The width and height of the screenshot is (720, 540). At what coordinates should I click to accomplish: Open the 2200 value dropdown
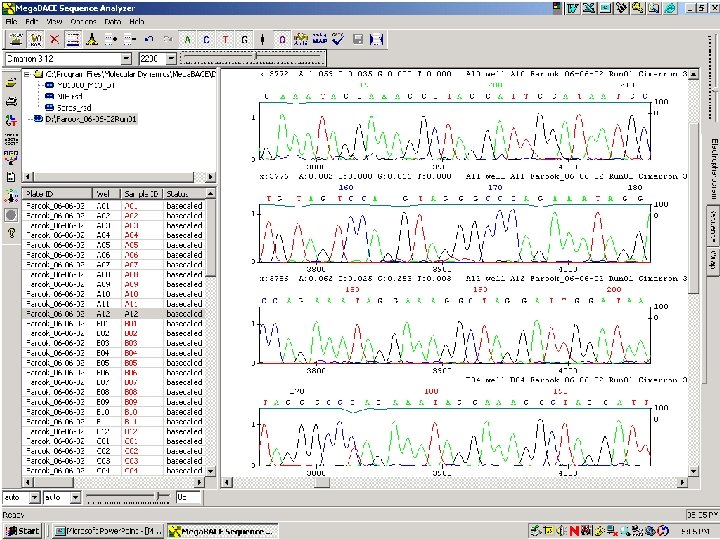tap(170, 59)
